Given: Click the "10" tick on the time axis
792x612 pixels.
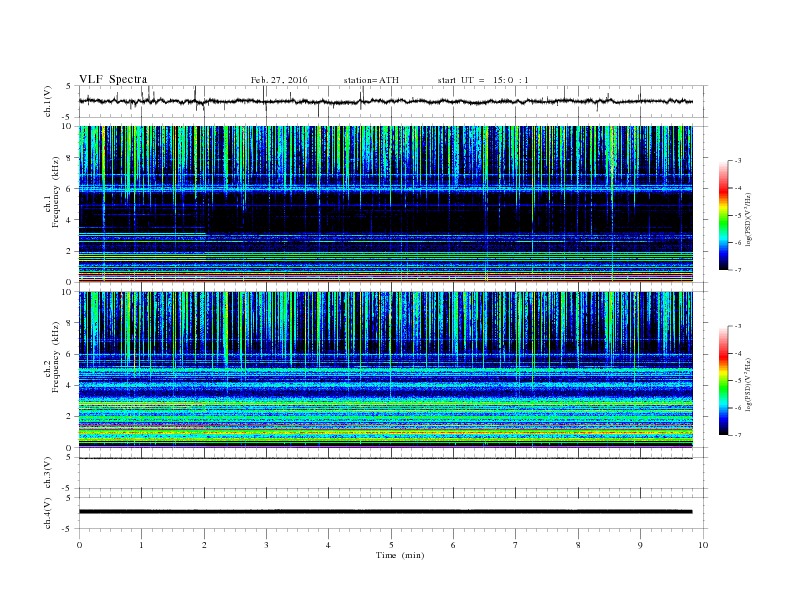Looking at the screenshot, I should 703,545.
